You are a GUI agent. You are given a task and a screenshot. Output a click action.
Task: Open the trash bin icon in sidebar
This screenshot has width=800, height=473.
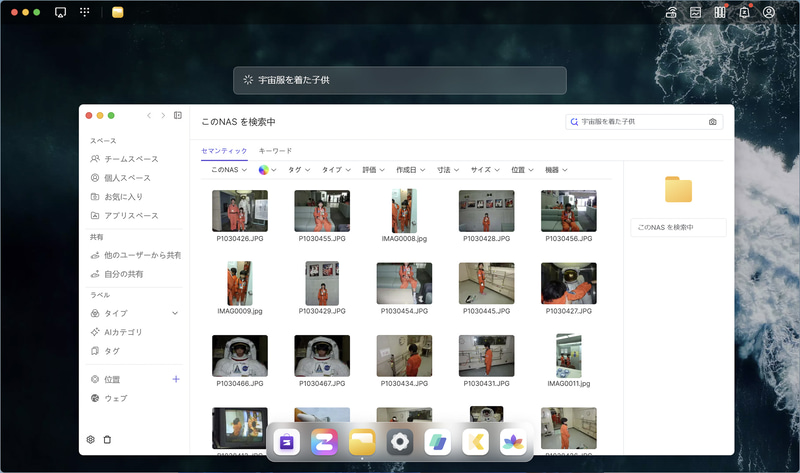tap(107, 439)
